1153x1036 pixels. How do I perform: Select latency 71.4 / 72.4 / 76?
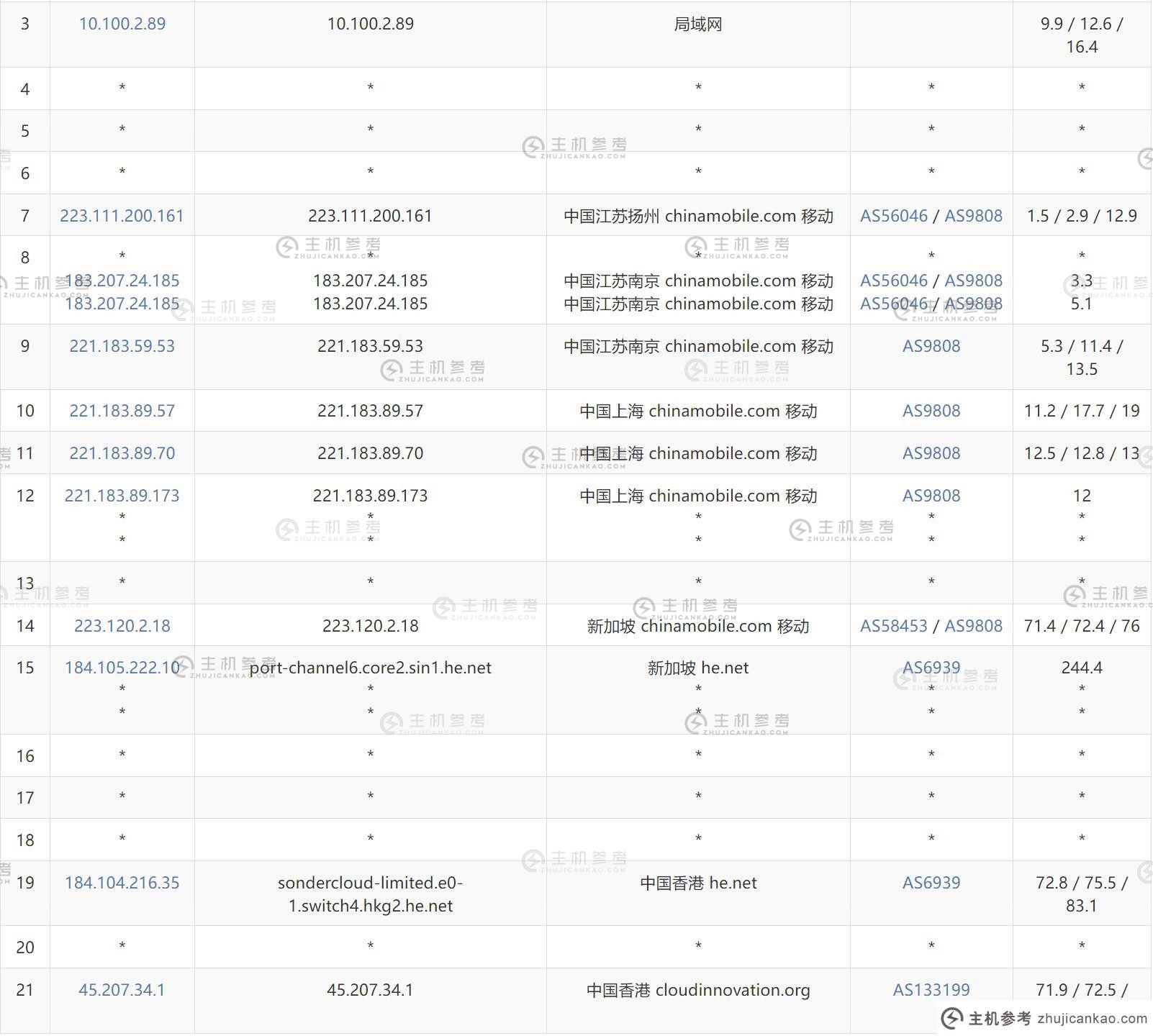1082,626
